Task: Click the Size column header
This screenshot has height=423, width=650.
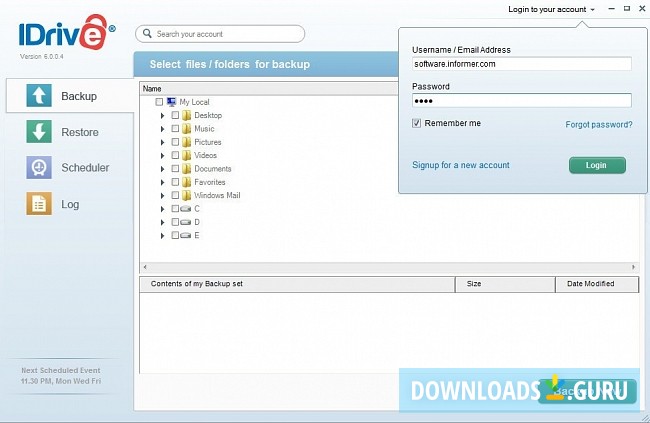Action: [505, 284]
